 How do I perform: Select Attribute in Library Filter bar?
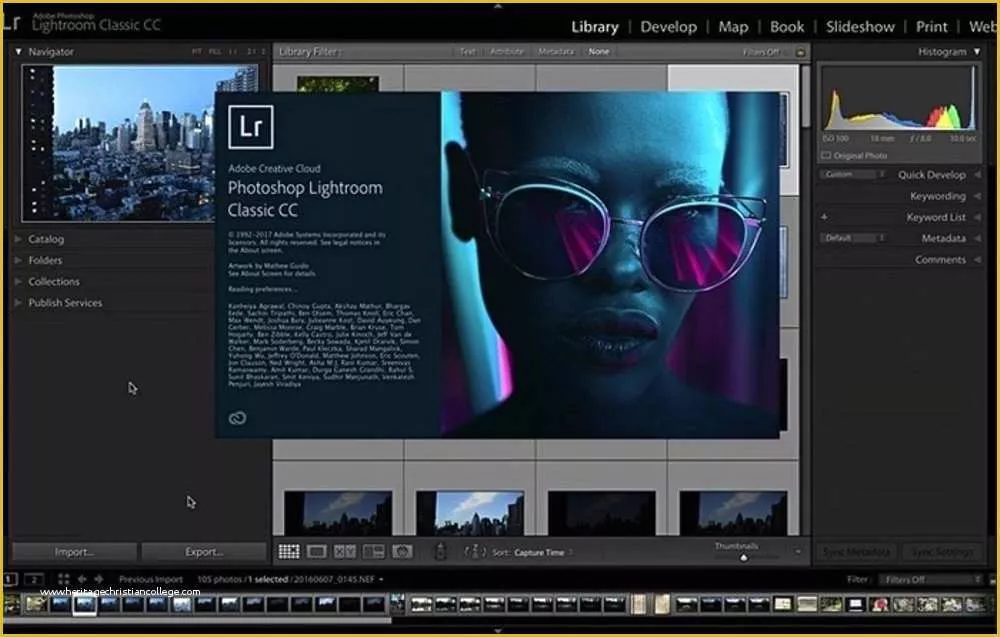coord(507,52)
